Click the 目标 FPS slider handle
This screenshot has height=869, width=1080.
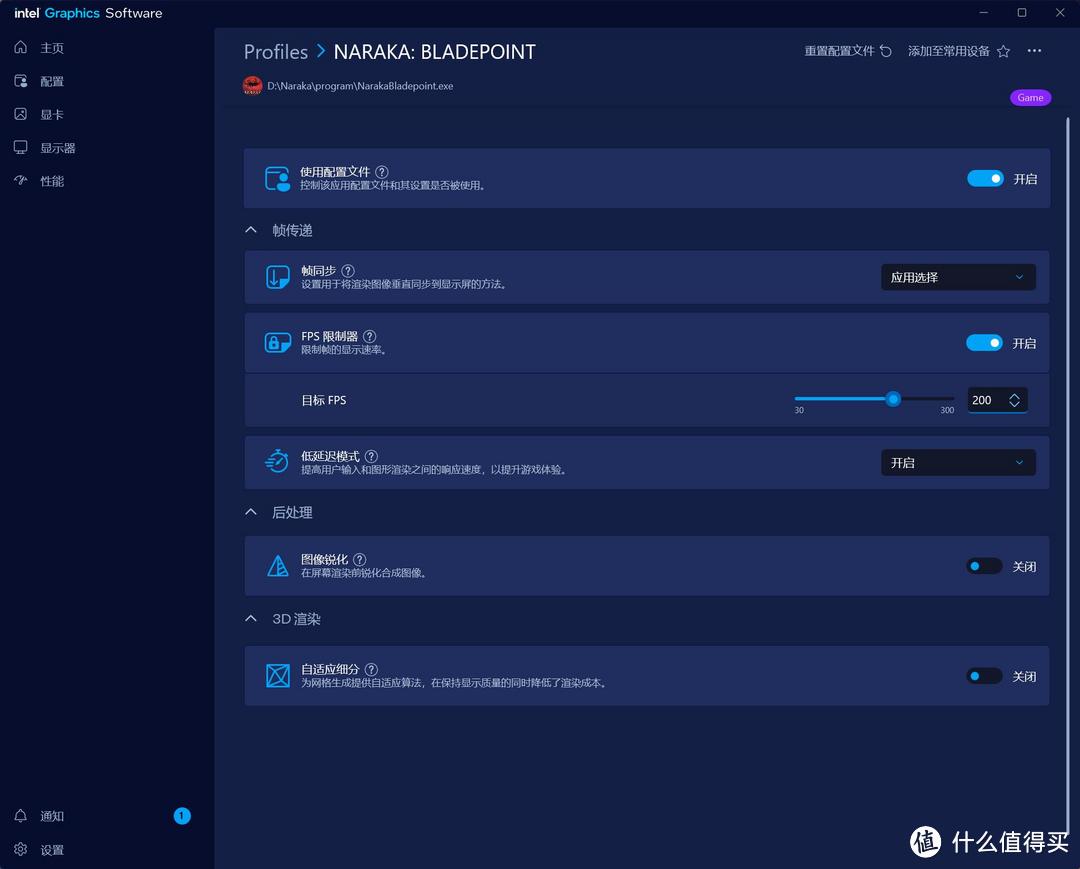(893, 399)
